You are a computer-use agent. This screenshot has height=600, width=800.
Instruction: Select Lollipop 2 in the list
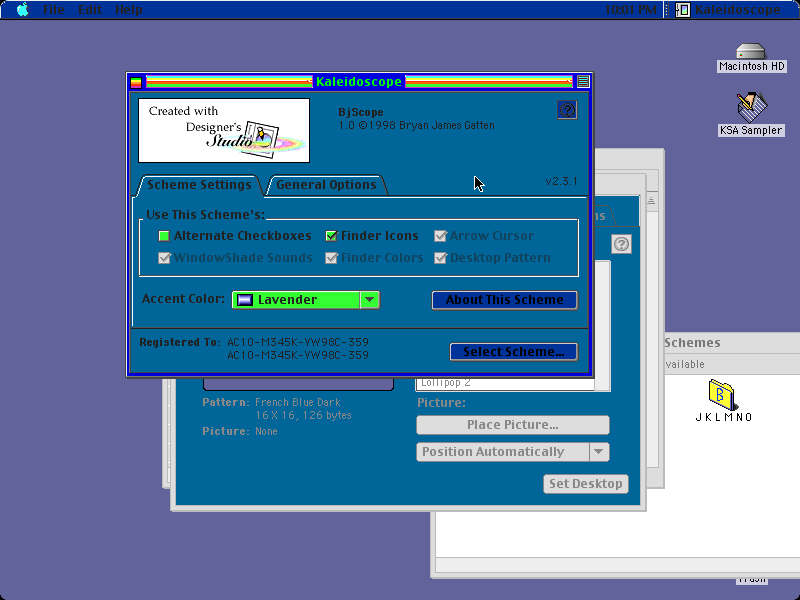[x=505, y=383]
